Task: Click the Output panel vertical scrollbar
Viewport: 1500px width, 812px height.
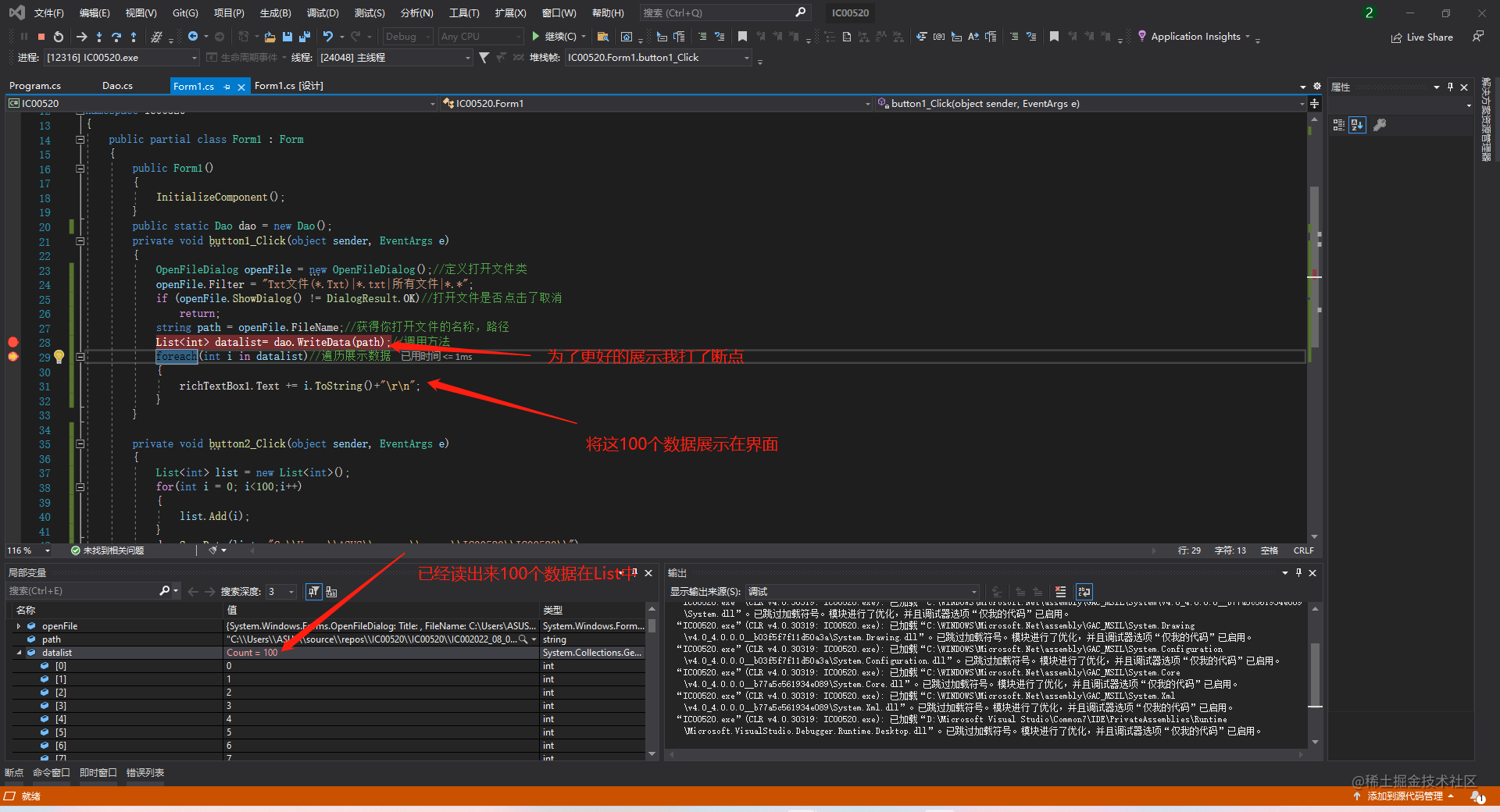Action: [x=1314, y=675]
